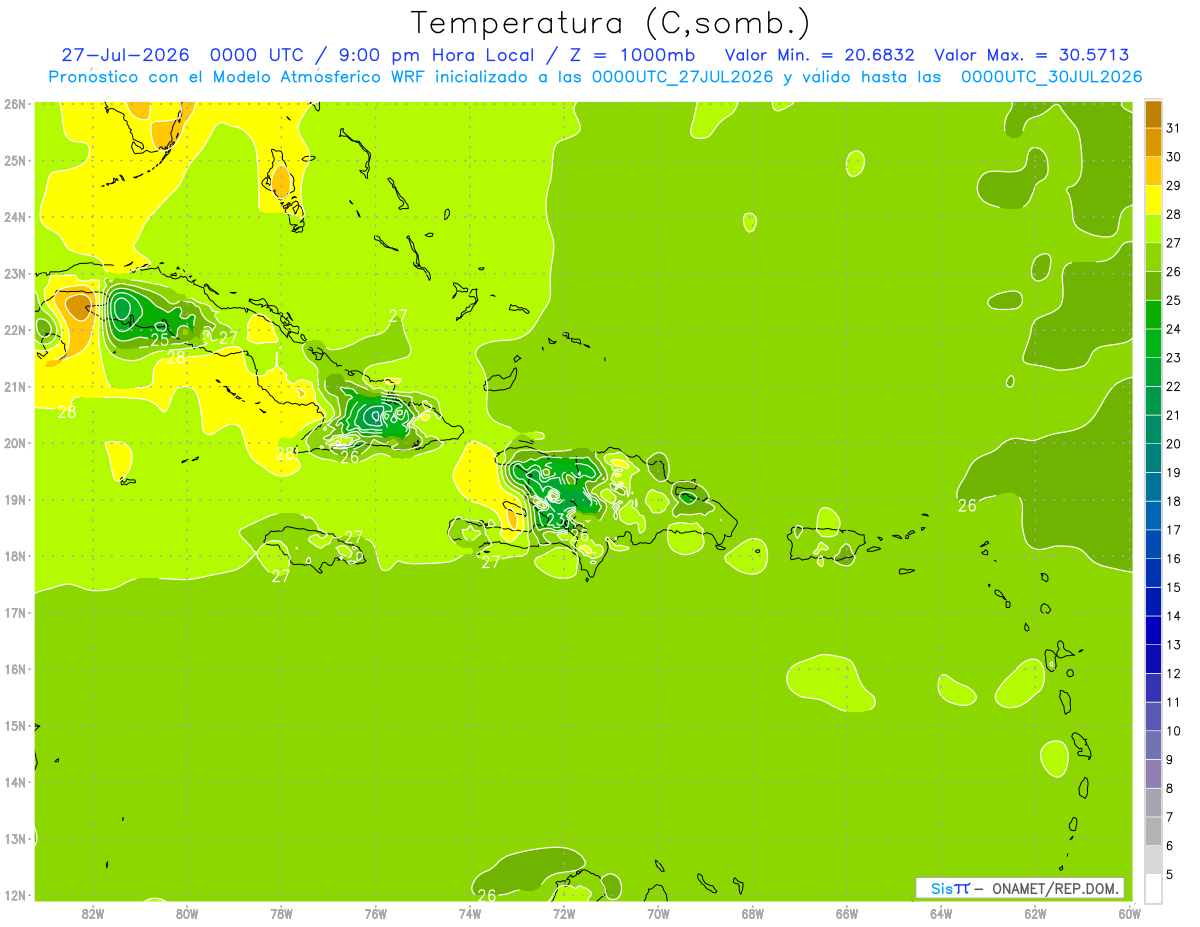
Task: Click the 'SisTT – ONAMET/REP.DOM.' credit box
Action: pyautogui.click(x=1020, y=888)
